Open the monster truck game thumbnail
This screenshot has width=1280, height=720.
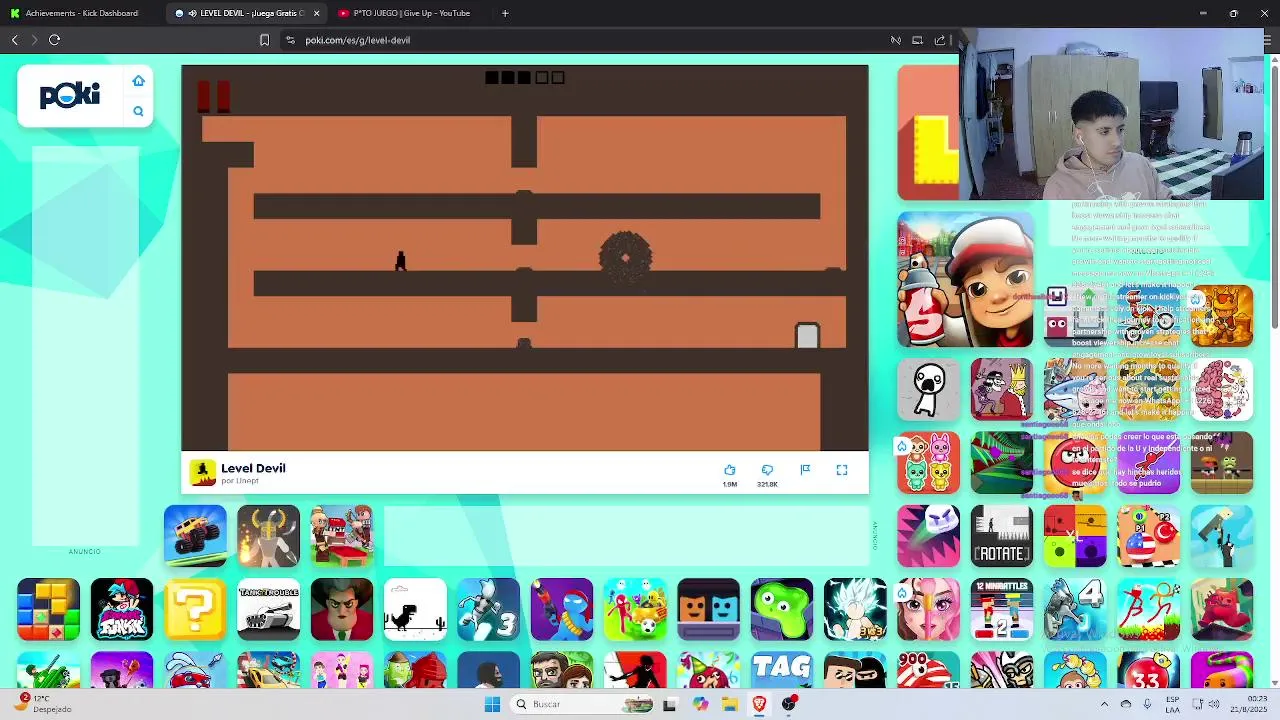[x=195, y=536]
